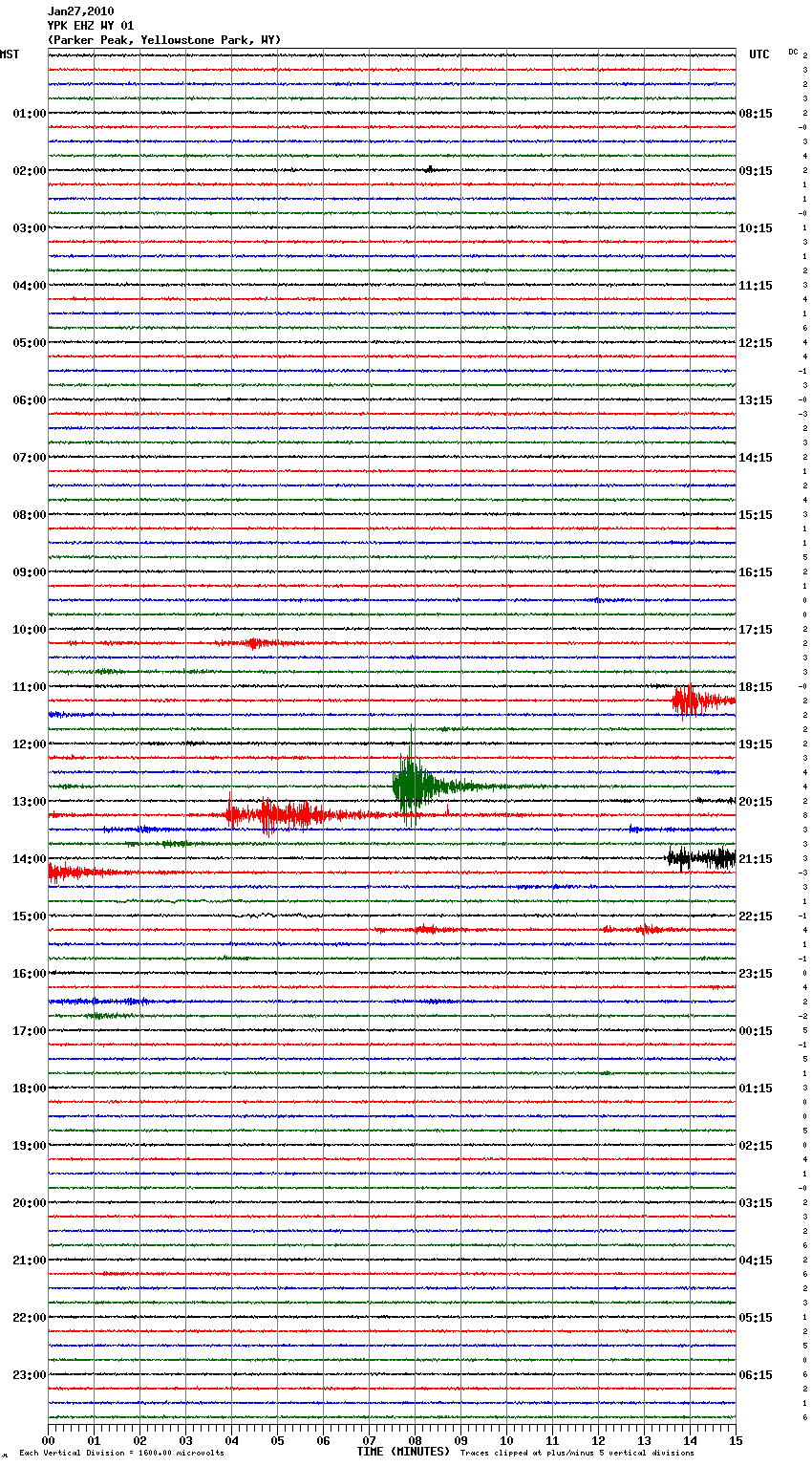Click "(Parker Peak, Yellowstone Park, WY)" title
Viewport: 812px width, 1466px height.
click(x=164, y=40)
